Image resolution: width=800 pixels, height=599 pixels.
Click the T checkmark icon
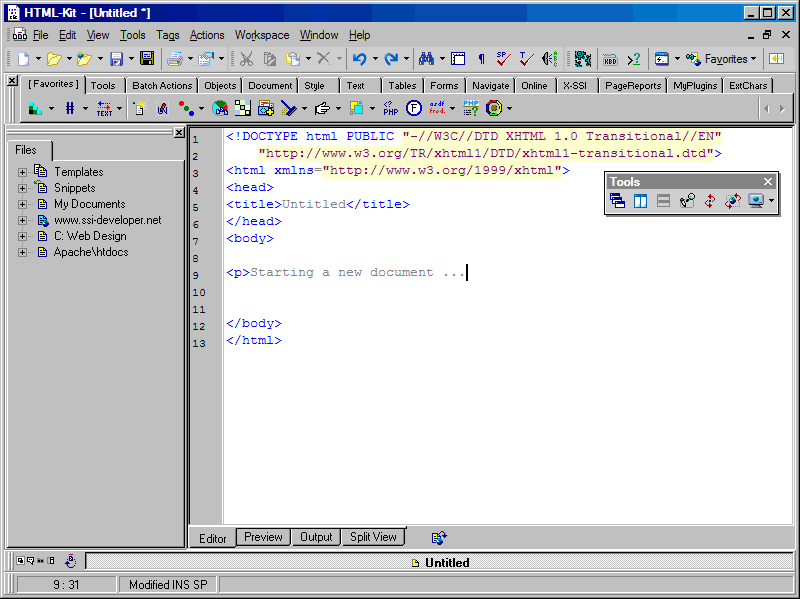526,59
